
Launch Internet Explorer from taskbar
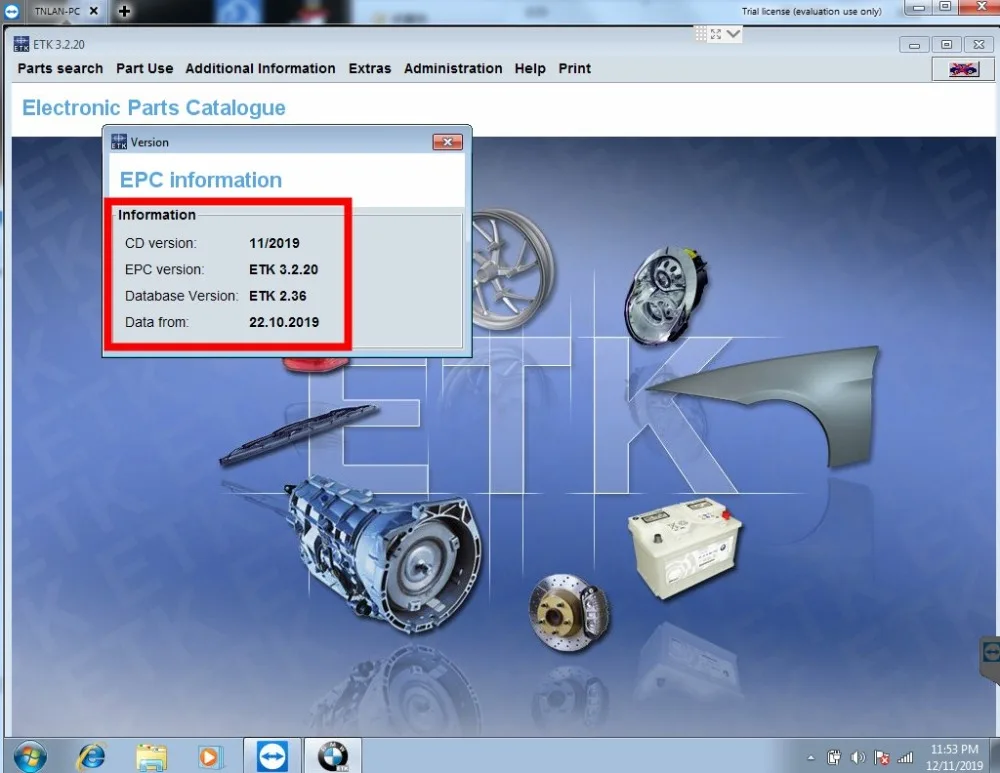click(91, 756)
